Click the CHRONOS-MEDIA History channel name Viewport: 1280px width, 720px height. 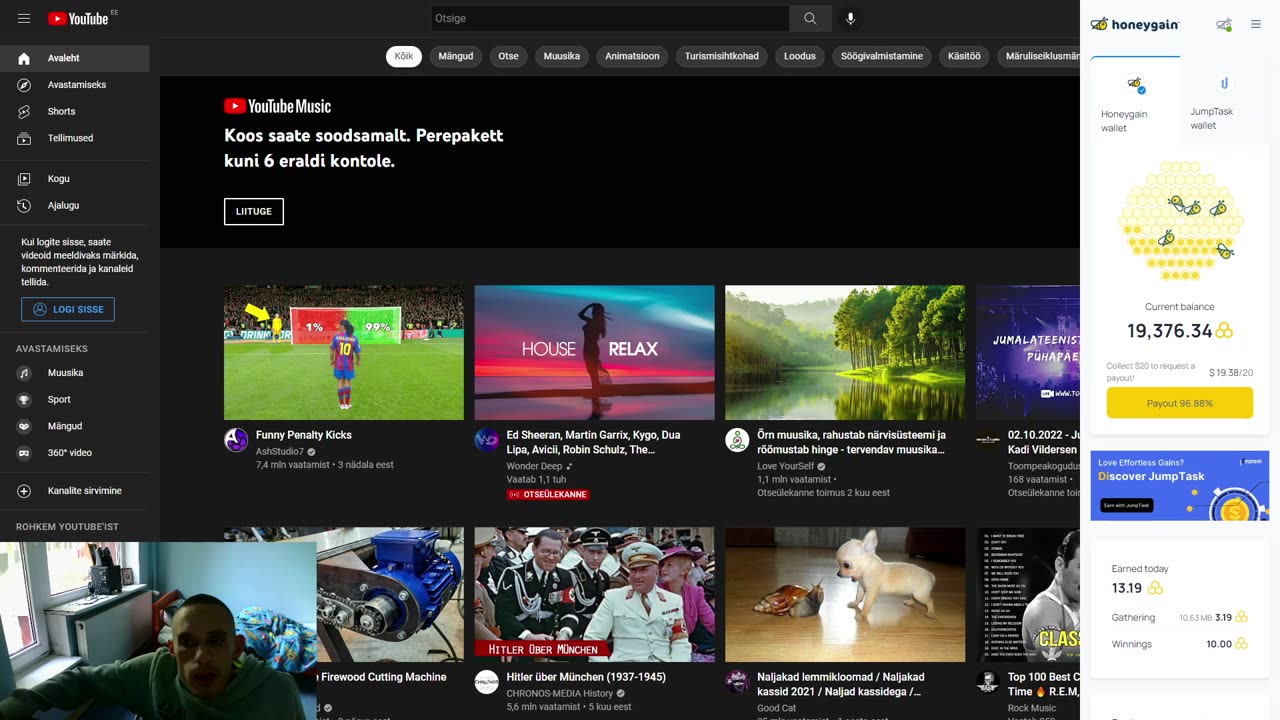point(560,693)
